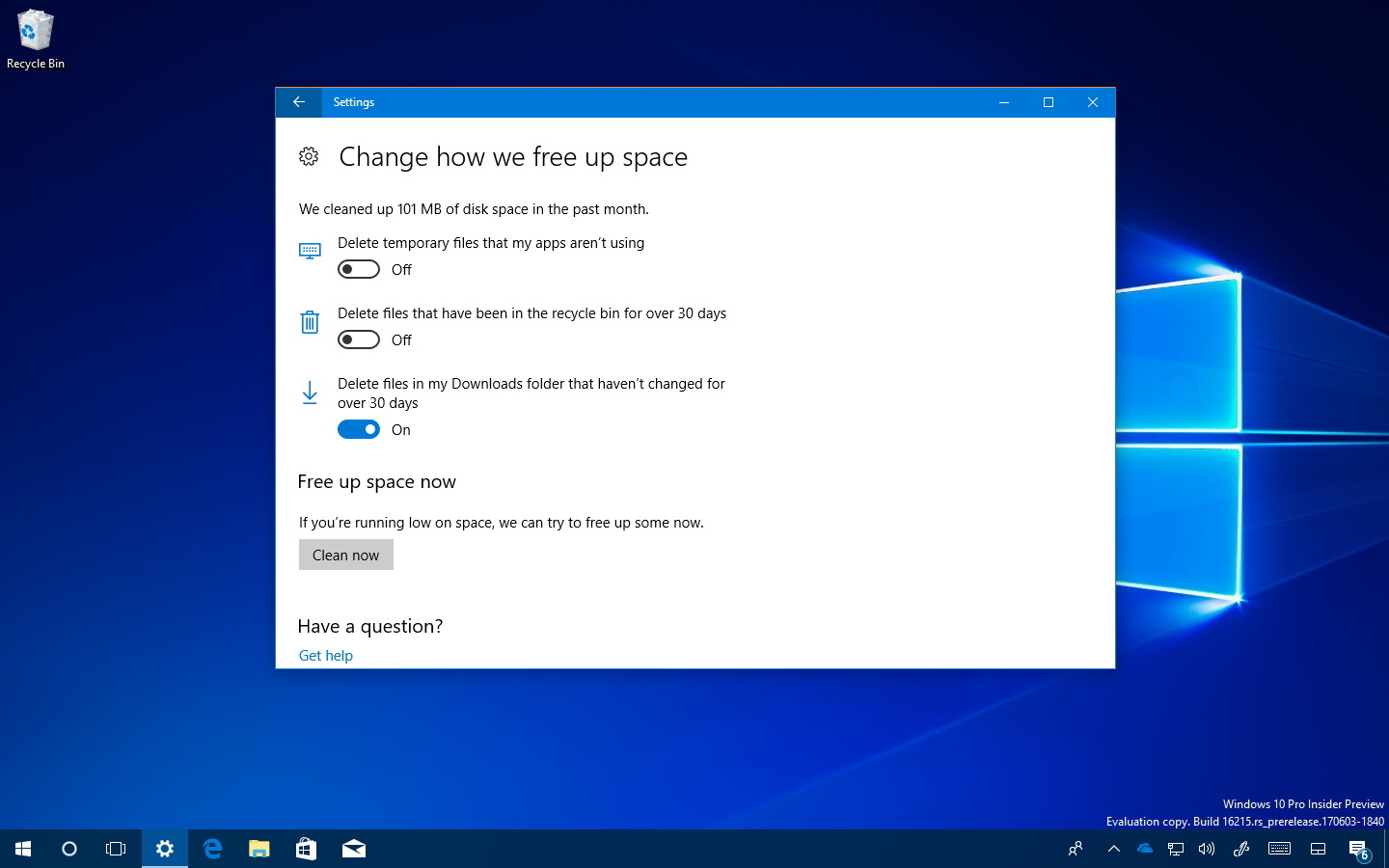Image resolution: width=1389 pixels, height=868 pixels.
Task: Go back using the Settings back arrow
Action: [x=298, y=102]
